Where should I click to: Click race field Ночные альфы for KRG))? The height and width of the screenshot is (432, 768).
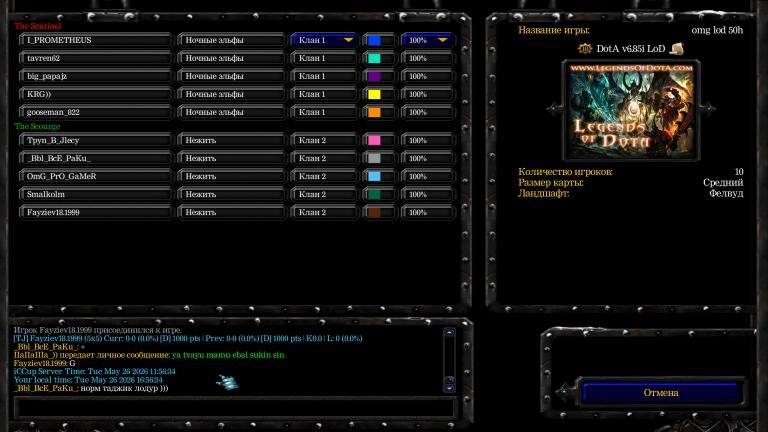coord(231,94)
